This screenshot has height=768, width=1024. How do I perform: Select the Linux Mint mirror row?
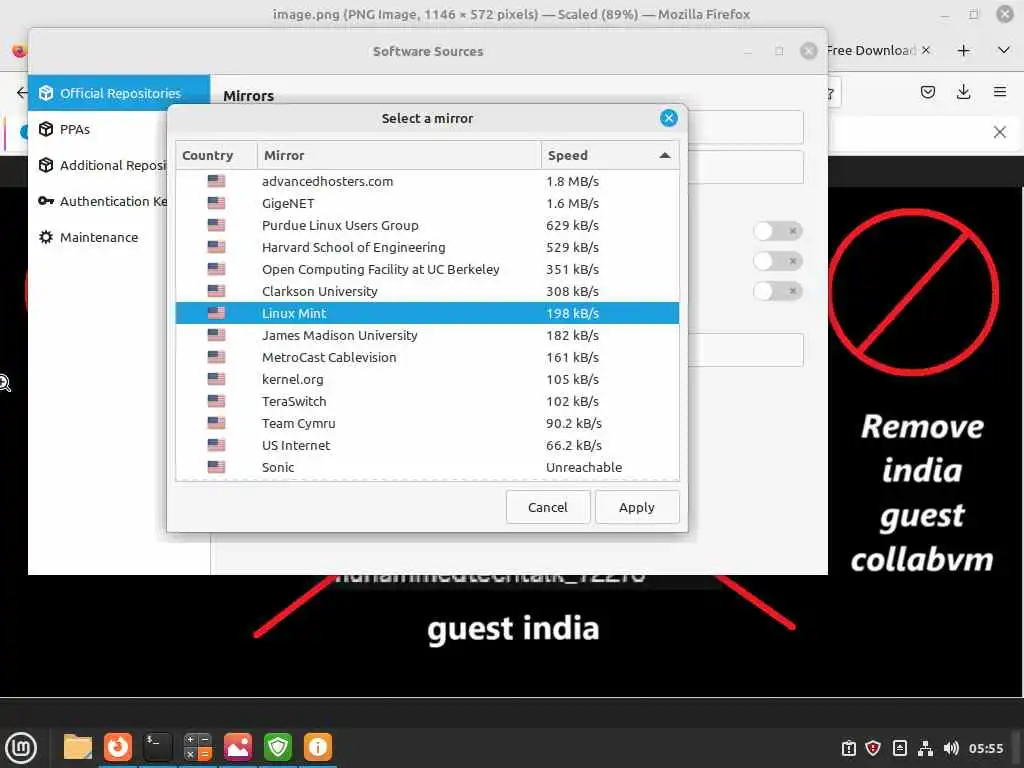[427, 313]
